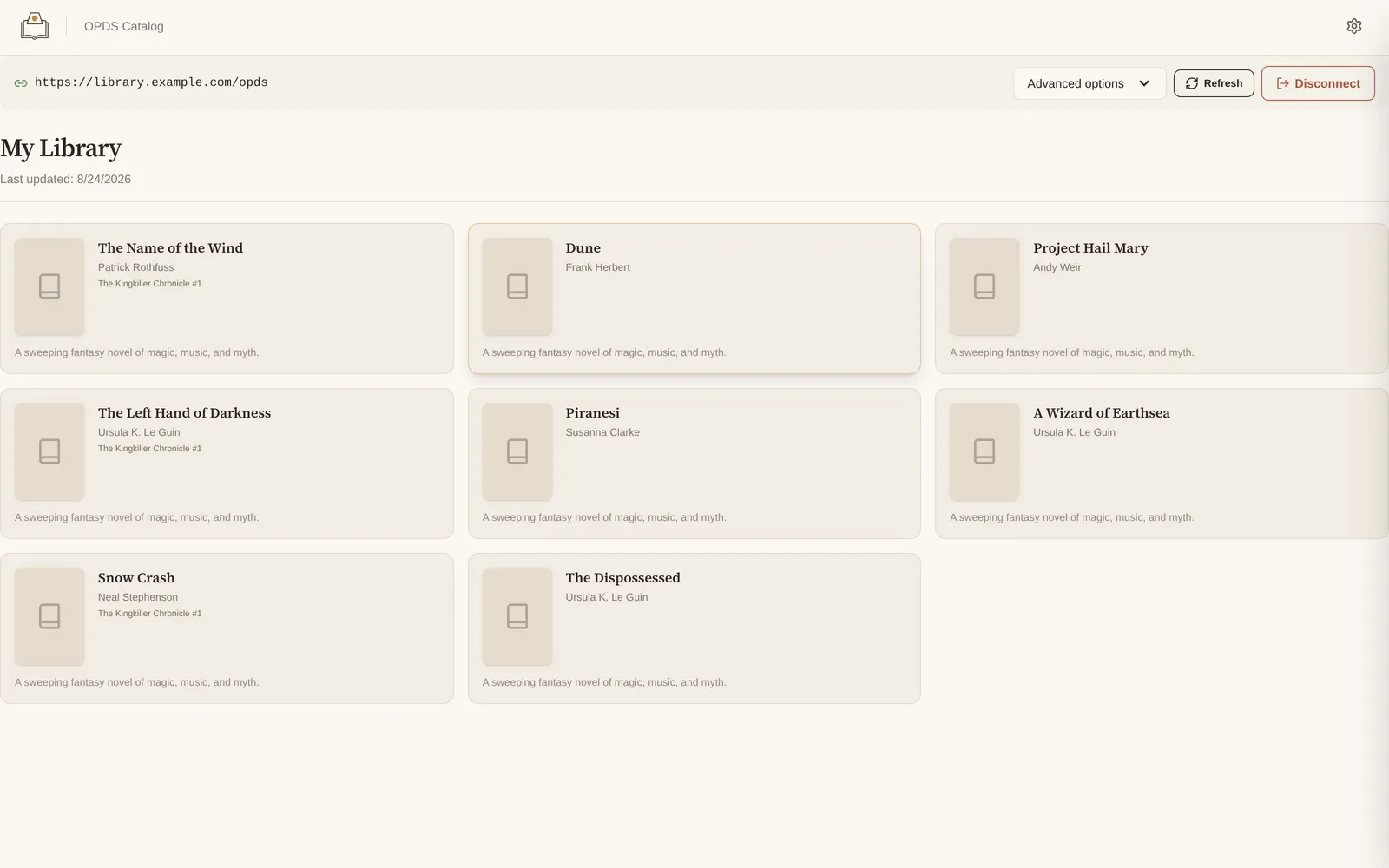Viewport: 1389px width, 868px height.
Task: Open The Name of the Wind title
Action: 170,248
